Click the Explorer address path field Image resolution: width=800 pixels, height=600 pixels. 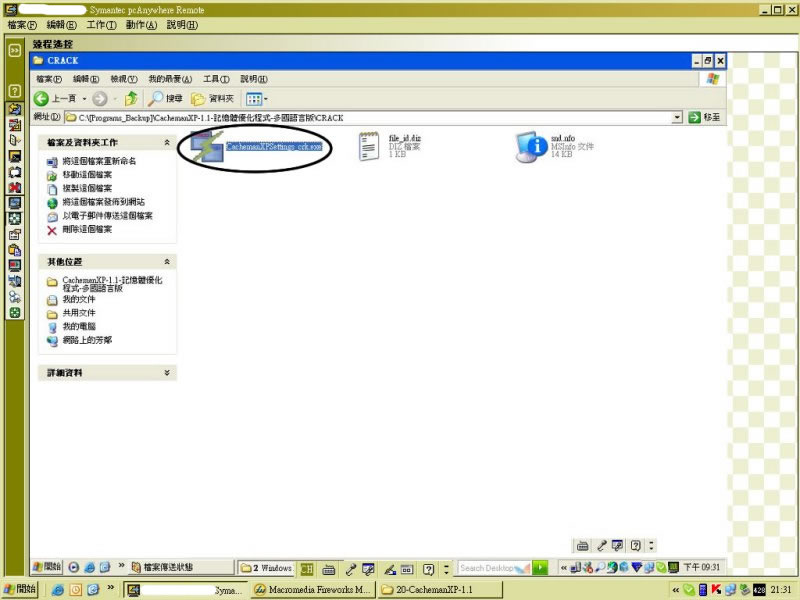[x=368, y=117]
